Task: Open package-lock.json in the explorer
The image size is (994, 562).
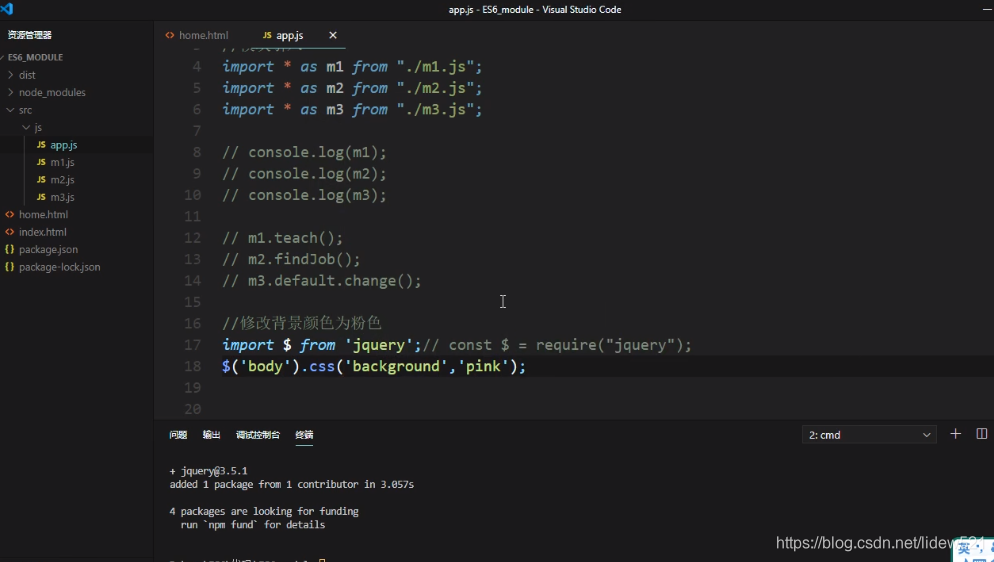Action: pos(60,267)
